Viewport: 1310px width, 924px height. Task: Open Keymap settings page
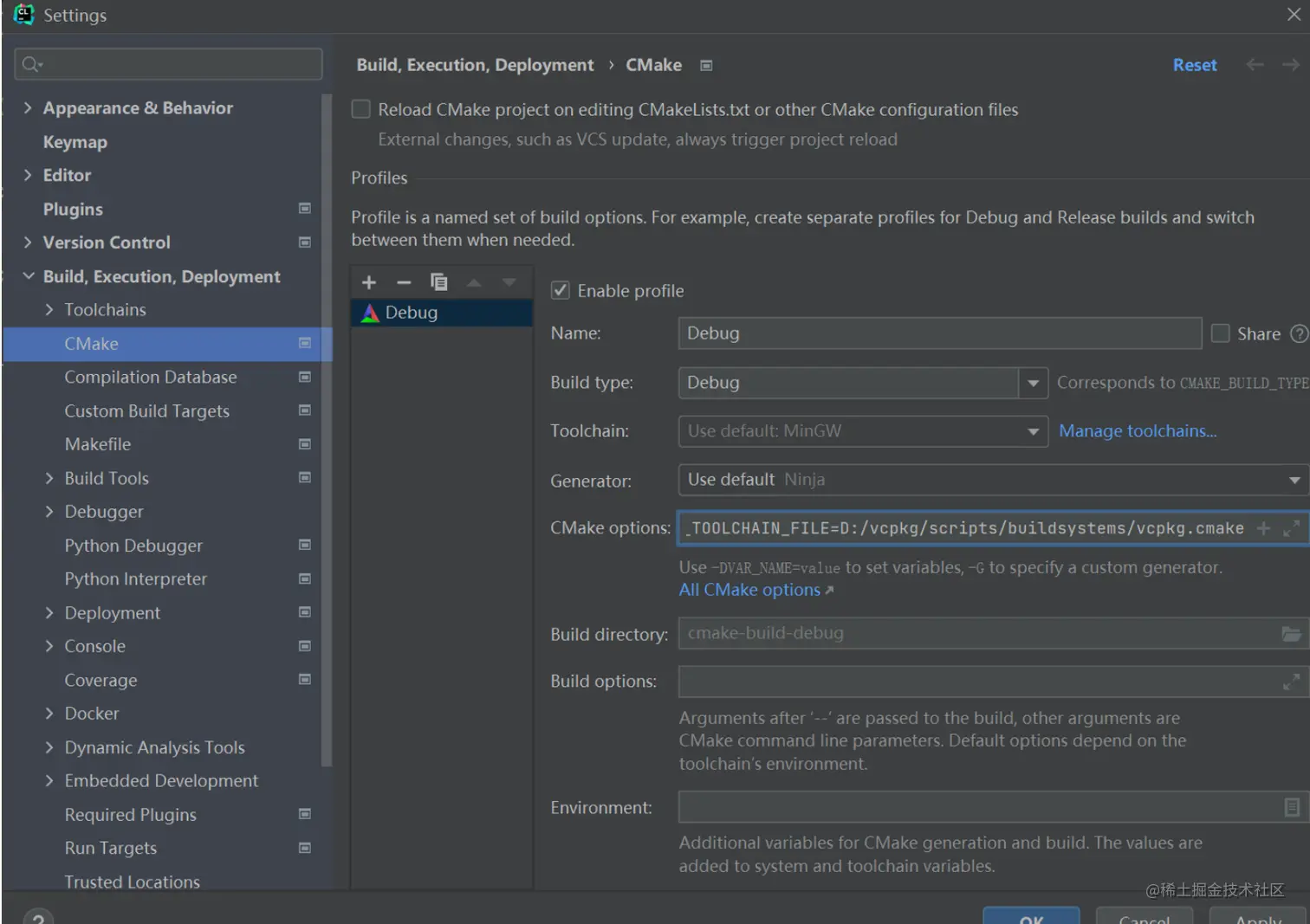tap(75, 142)
